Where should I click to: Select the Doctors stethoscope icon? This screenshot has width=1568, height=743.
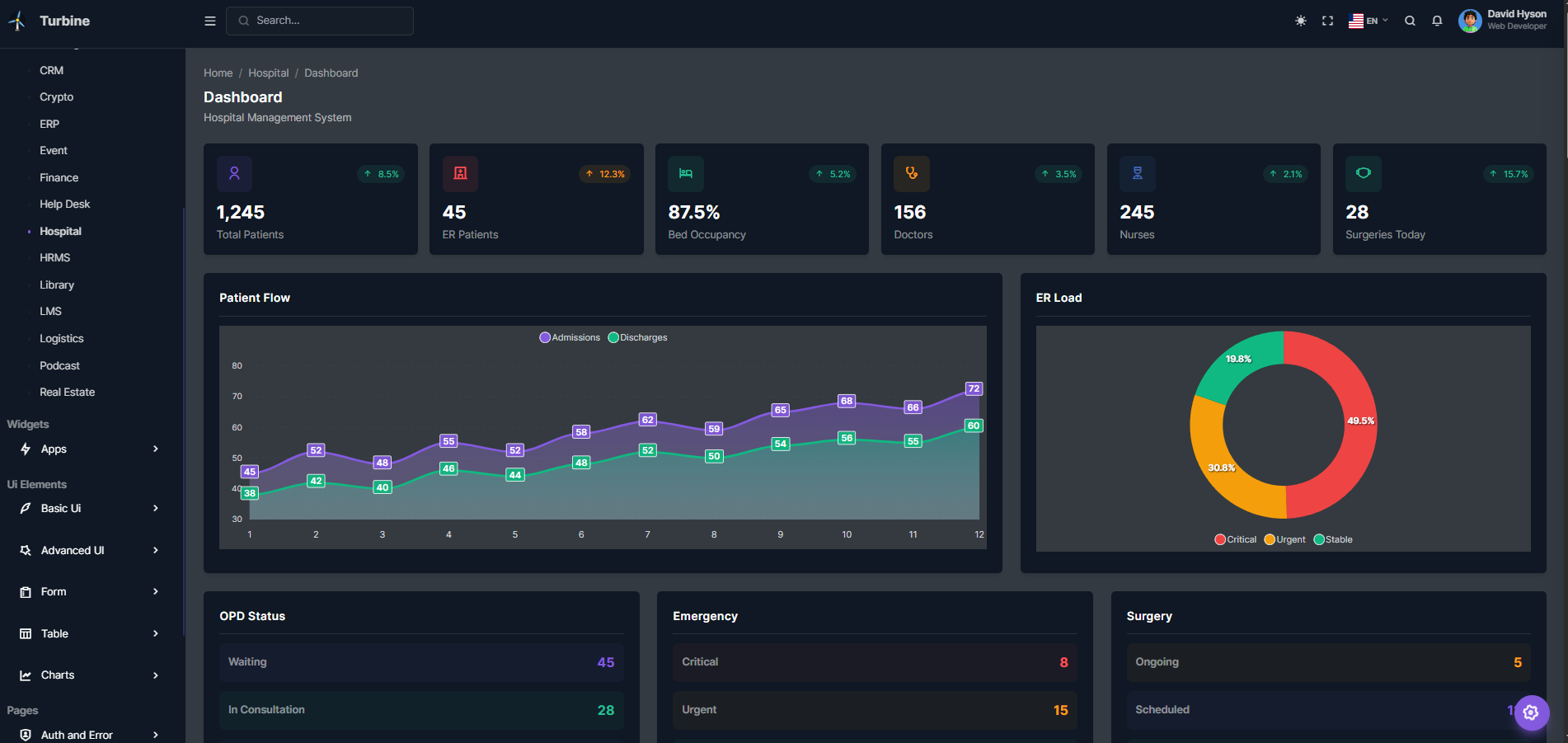point(911,174)
